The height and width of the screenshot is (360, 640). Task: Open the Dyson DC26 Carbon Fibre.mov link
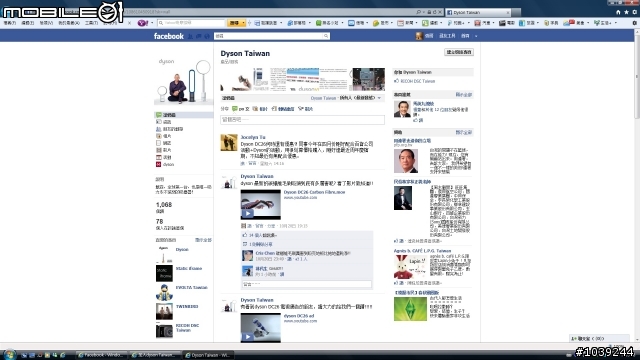click(x=314, y=192)
